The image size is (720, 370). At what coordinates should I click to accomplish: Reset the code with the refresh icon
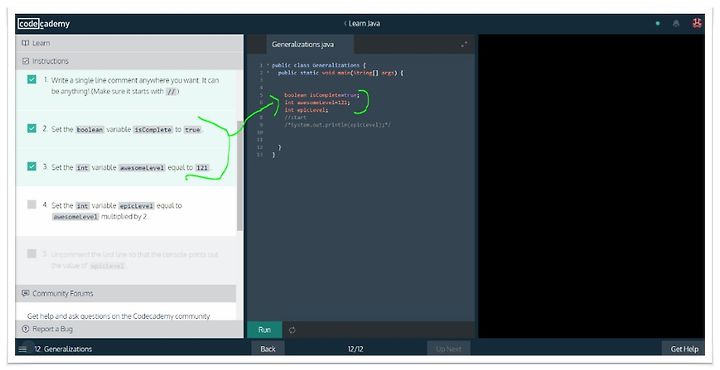tap(292, 330)
